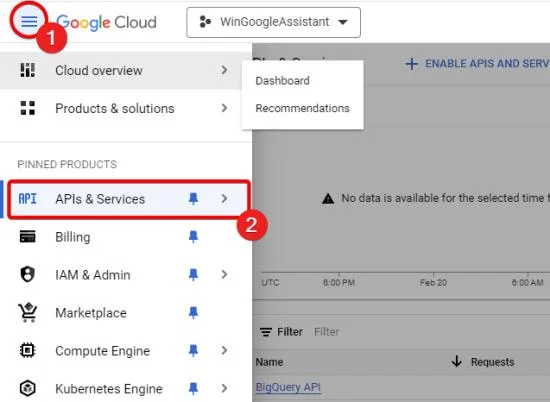Click the '6:00 PM' chart axis label
The width and height of the screenshot is (550, 402).
pos(338,282)
